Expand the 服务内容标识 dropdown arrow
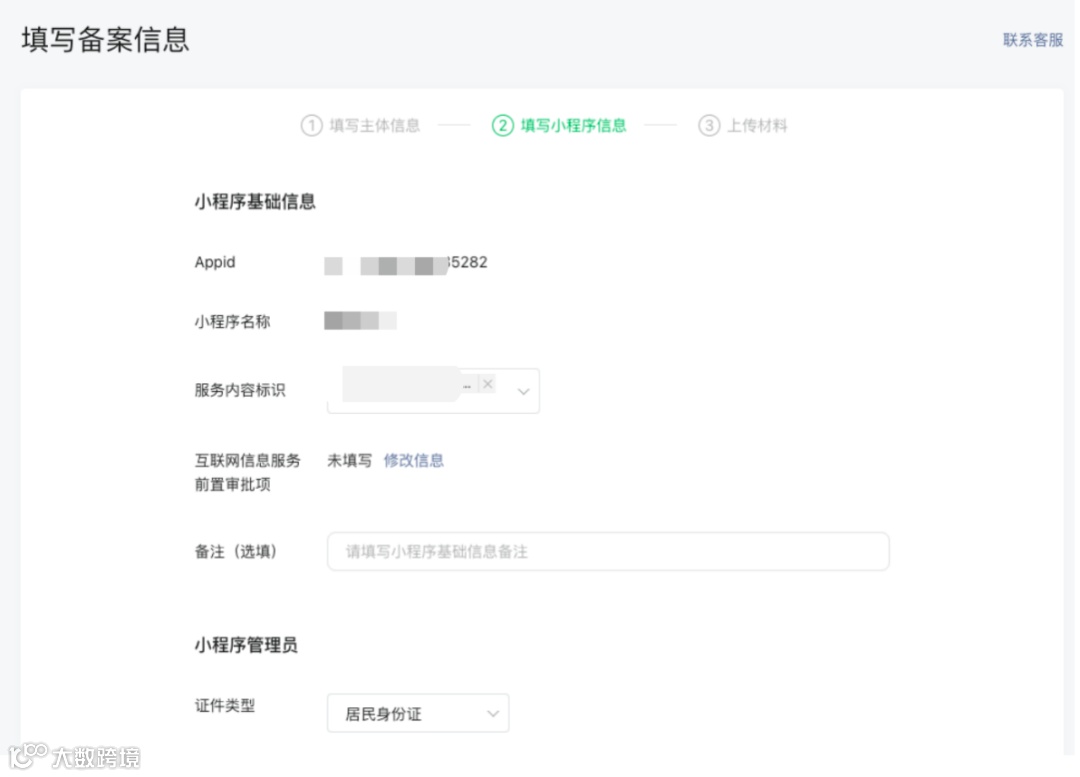The image size is (1080, 777). click(x=523, y=392)
